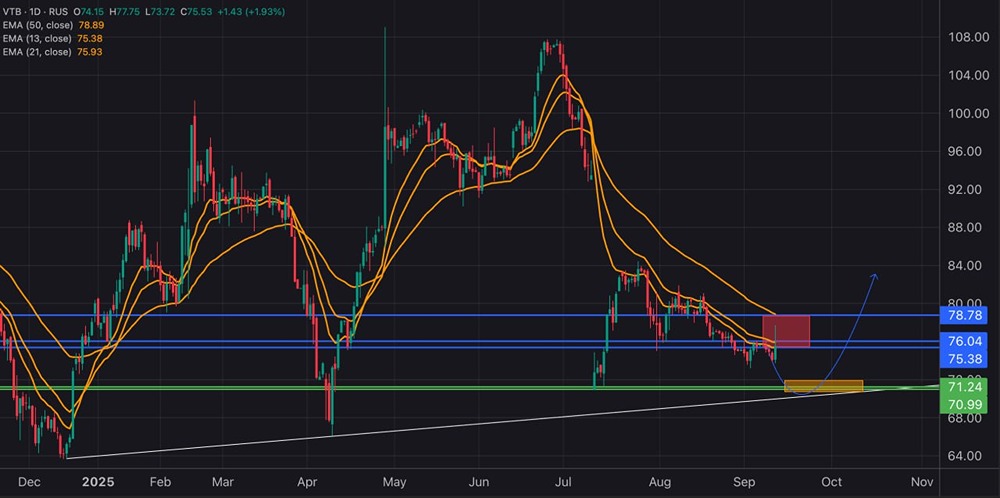Click the 78.78 blue price label
Screen dimensions: 1000x498
coord(964,315)
